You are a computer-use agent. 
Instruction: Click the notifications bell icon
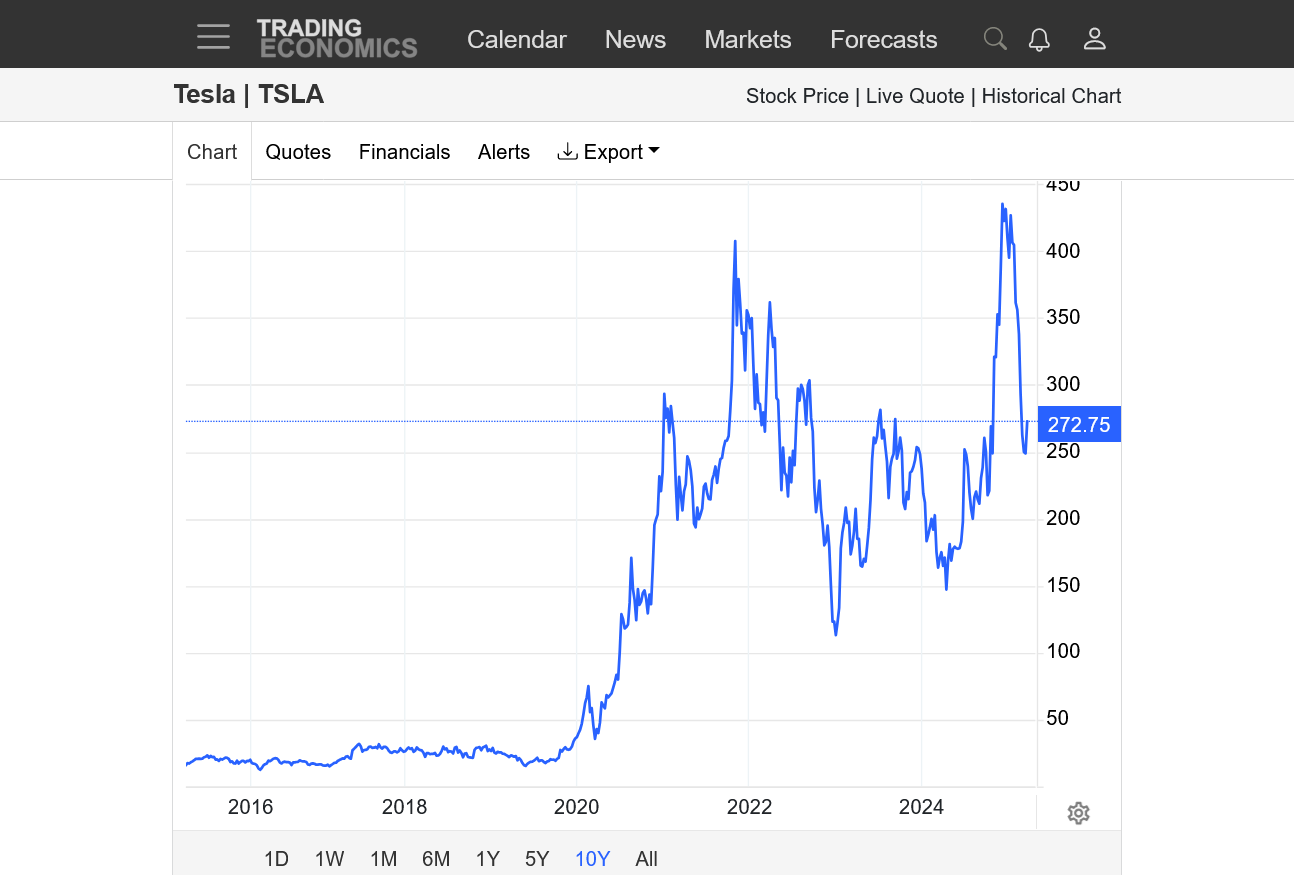point(1039,39)
